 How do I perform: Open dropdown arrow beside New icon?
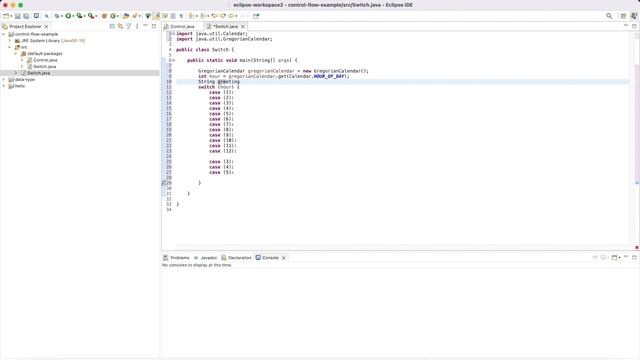point(11,16)
